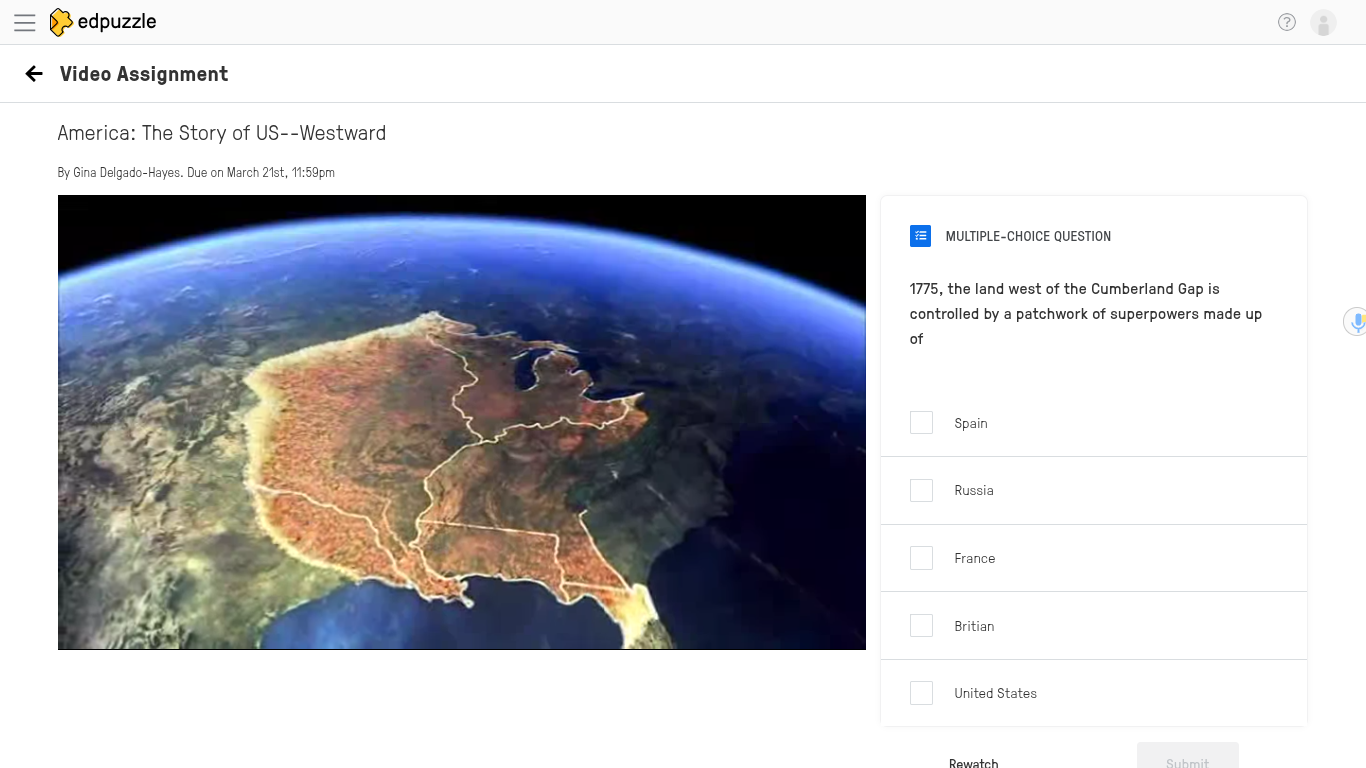Click the question text about Cumberland Gap

[1086, 314]
